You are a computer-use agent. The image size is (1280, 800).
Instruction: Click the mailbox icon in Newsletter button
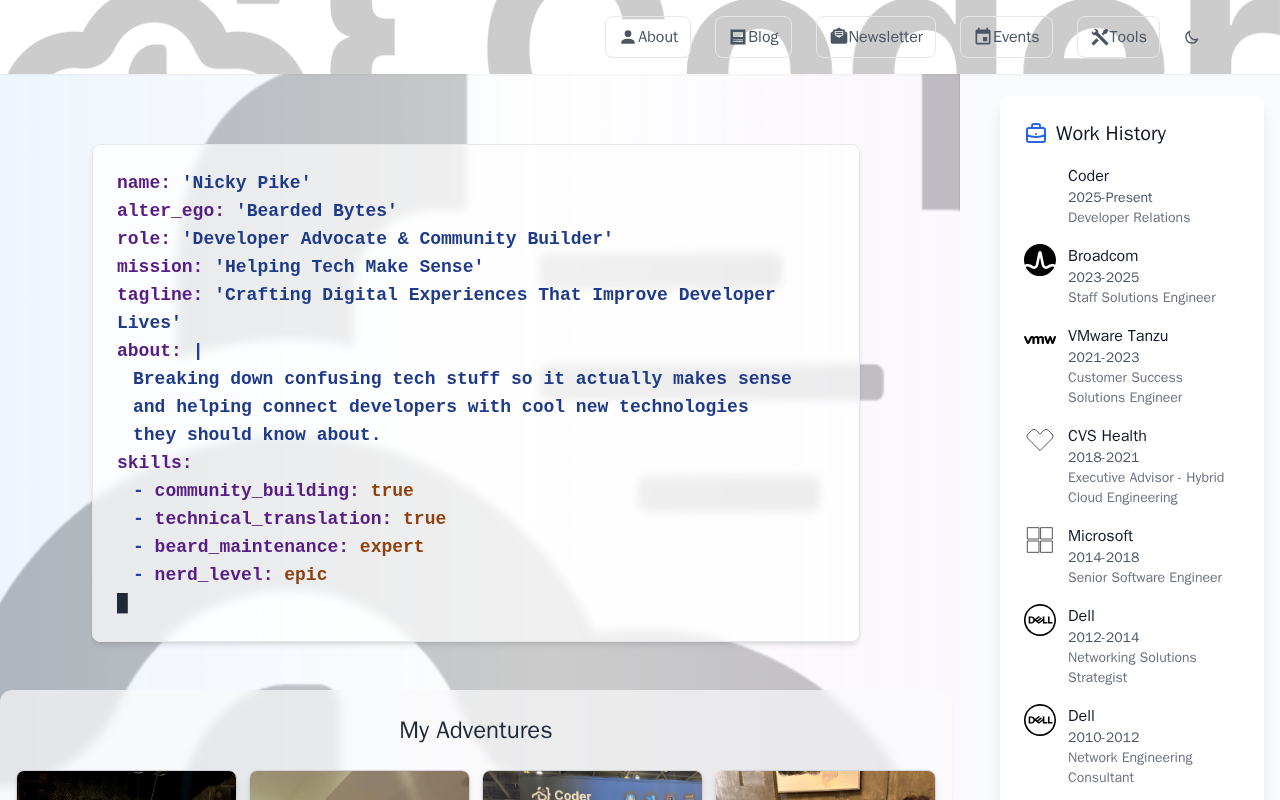(x=839, y=37)
